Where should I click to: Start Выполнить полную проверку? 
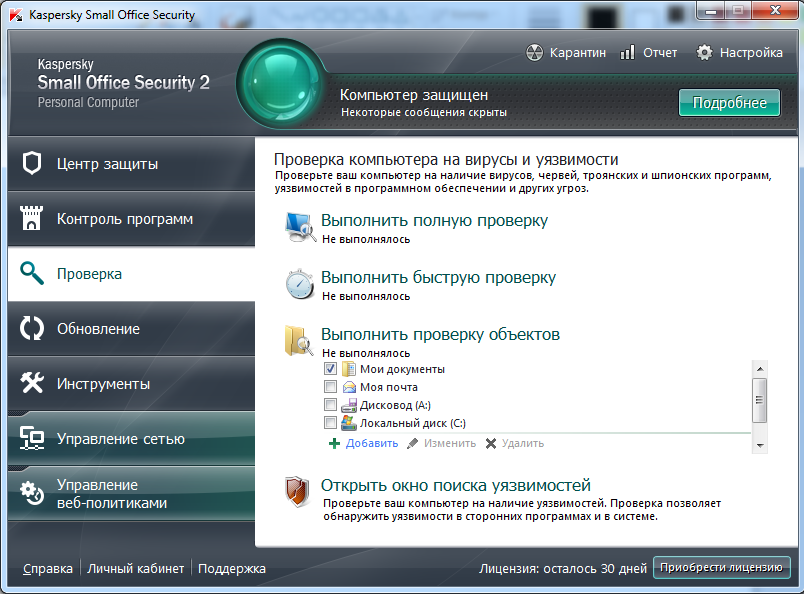(x=434, y=220)
